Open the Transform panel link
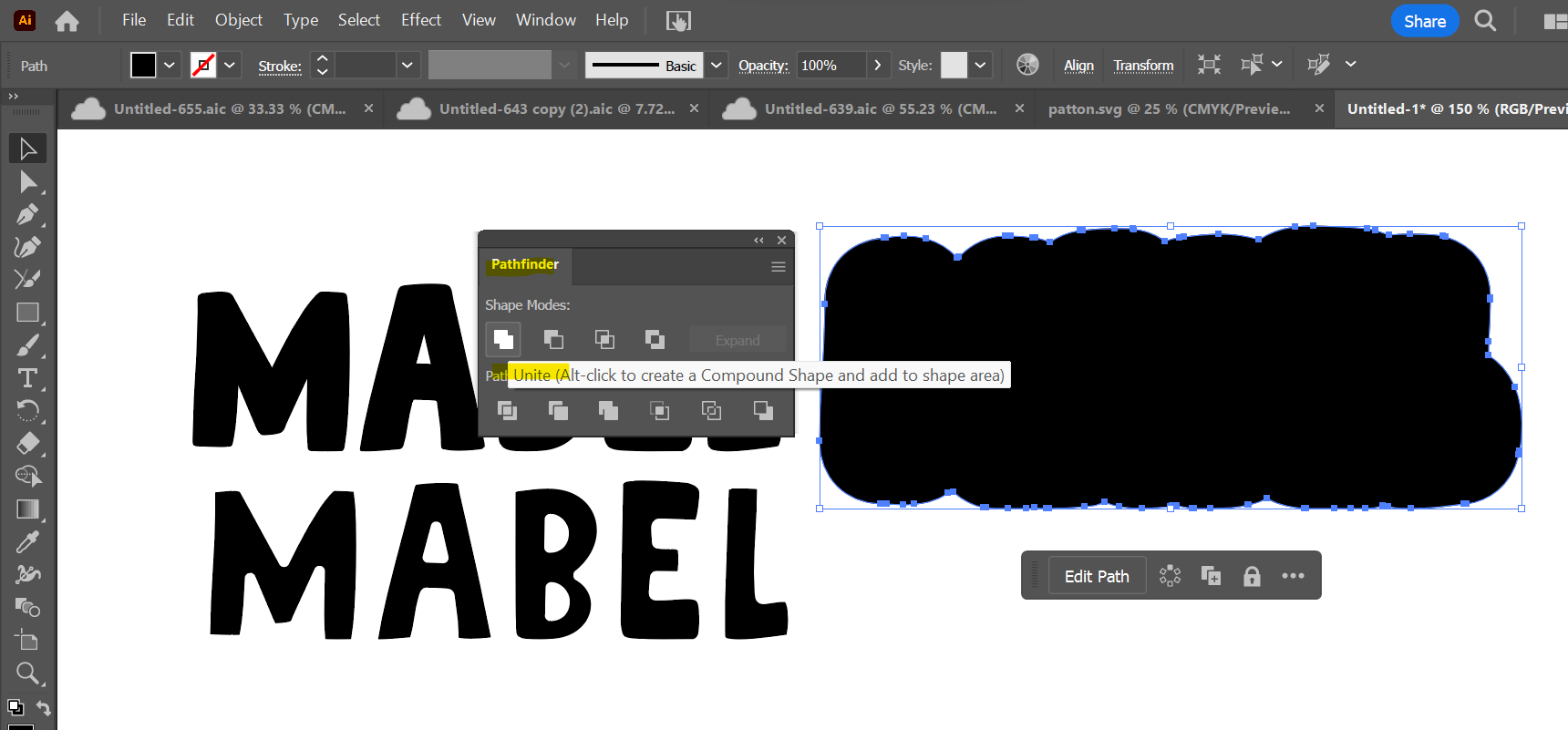 point(1143,66)
